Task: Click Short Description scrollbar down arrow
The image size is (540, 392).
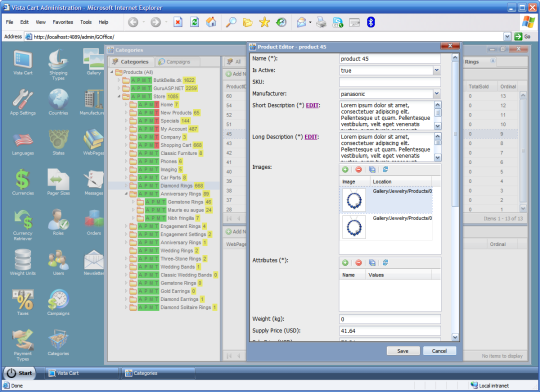Action: coord(437,126)
